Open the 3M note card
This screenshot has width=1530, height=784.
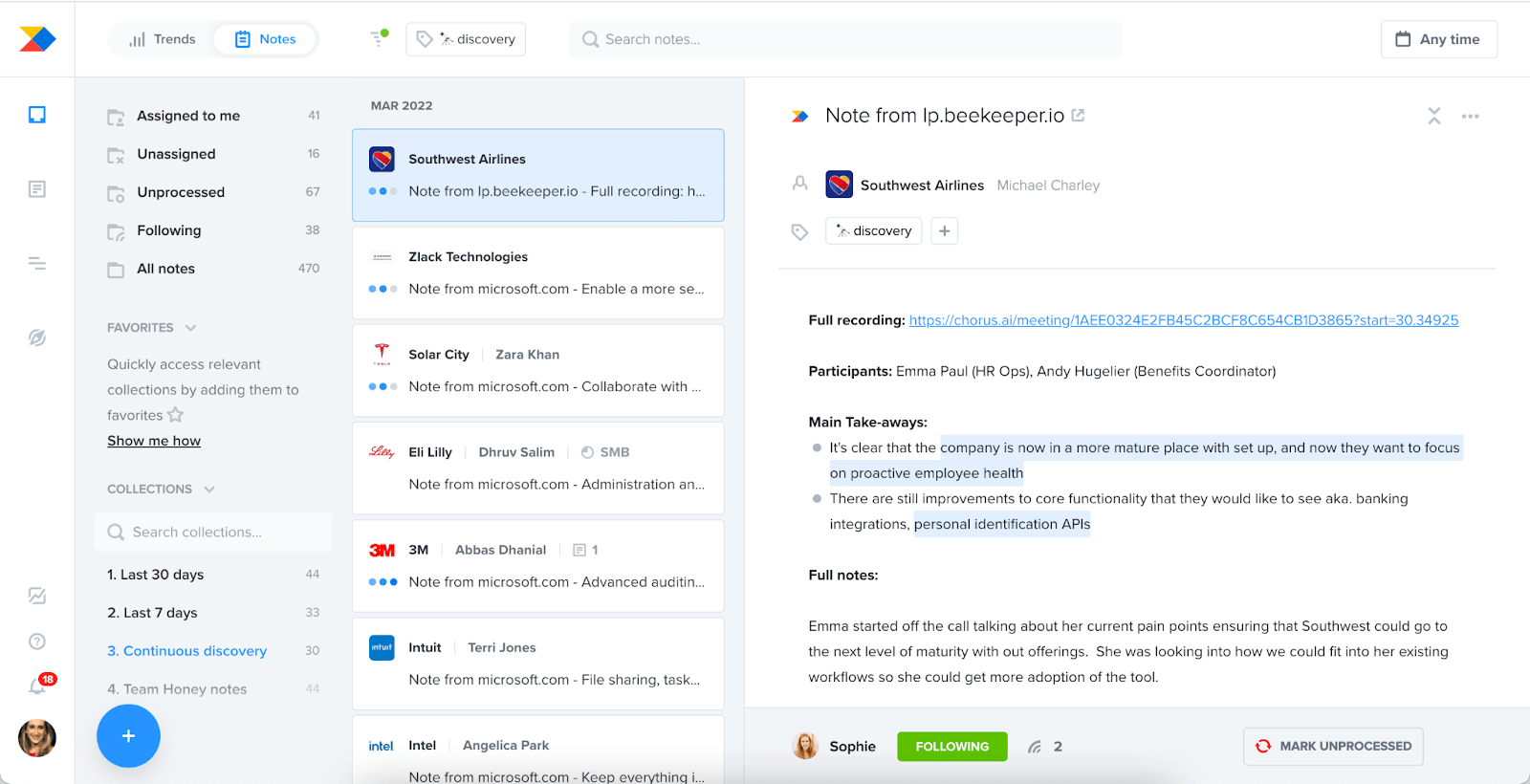tap(538, 566)
